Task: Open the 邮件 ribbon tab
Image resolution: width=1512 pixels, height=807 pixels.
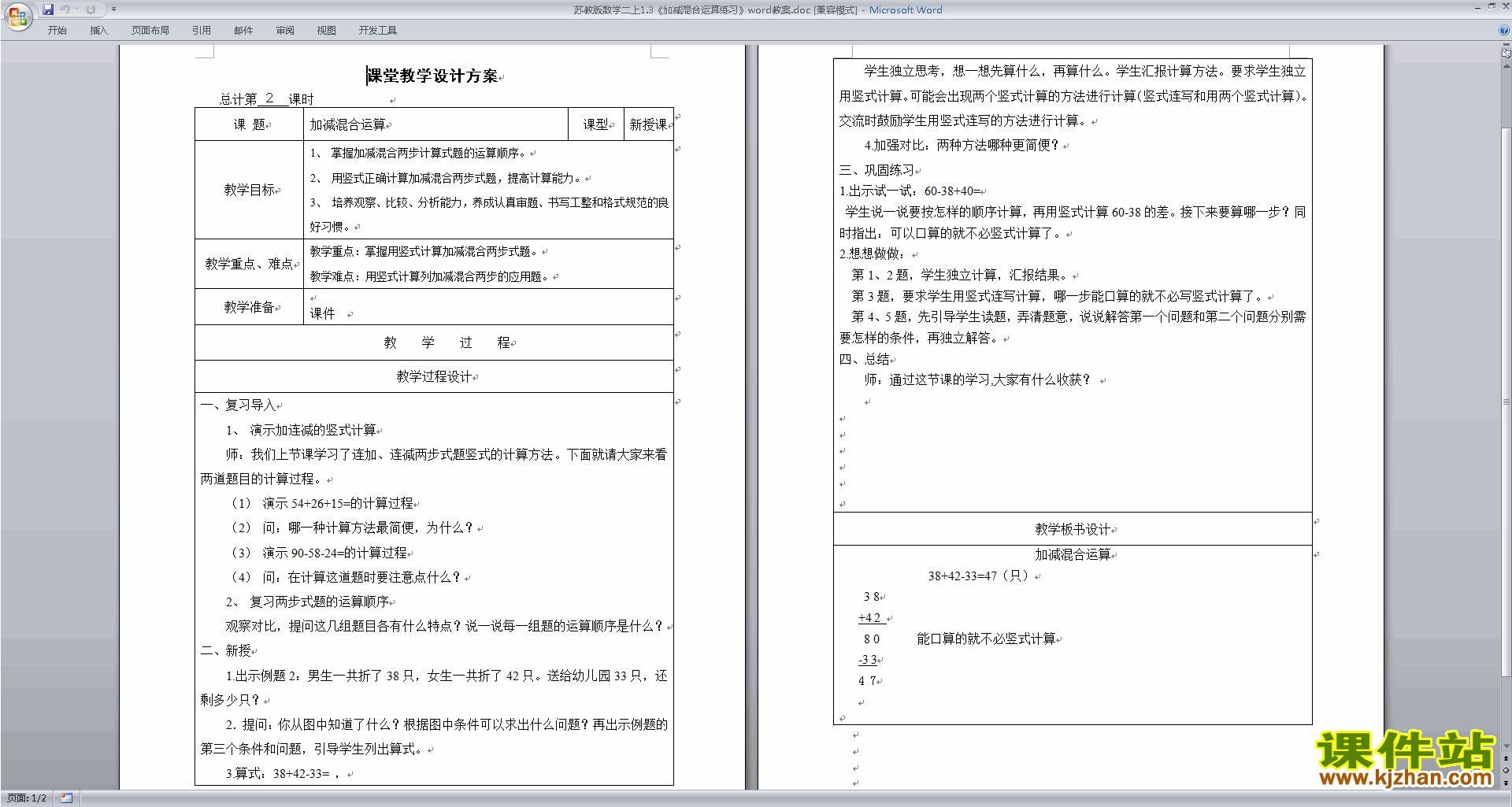Action: click(243, 30)
